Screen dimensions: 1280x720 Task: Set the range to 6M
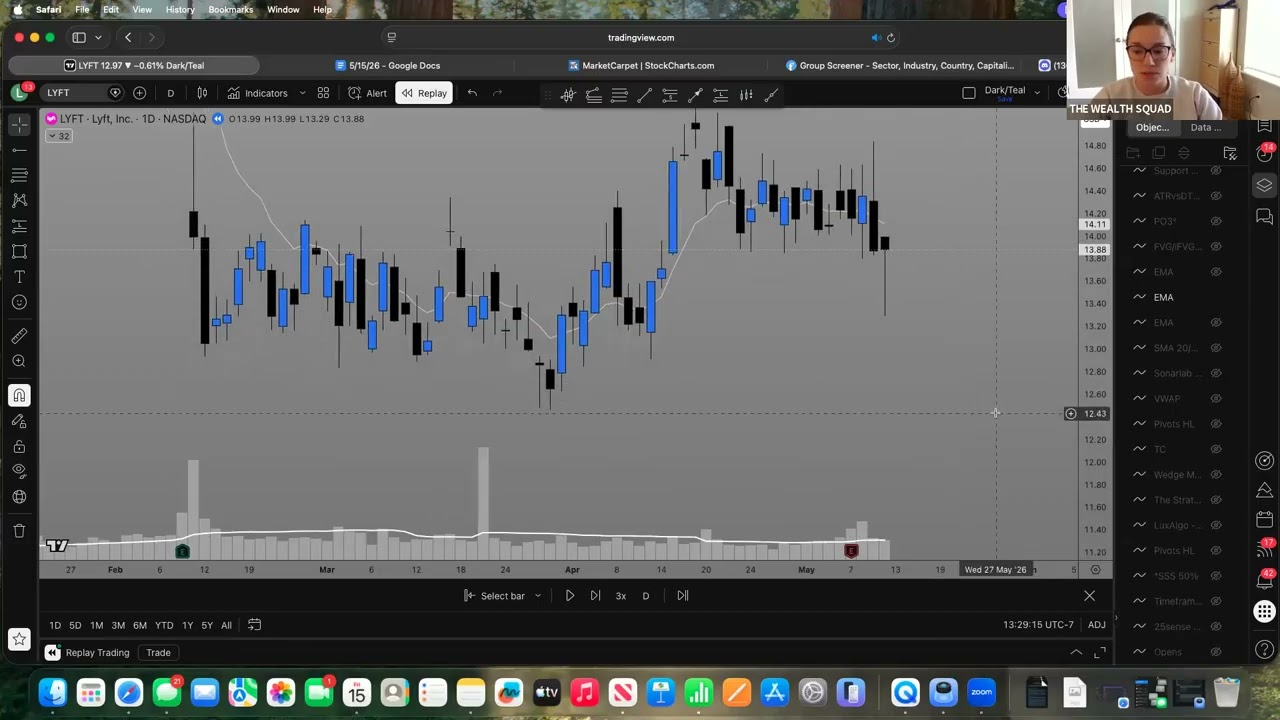coord(140,625)
